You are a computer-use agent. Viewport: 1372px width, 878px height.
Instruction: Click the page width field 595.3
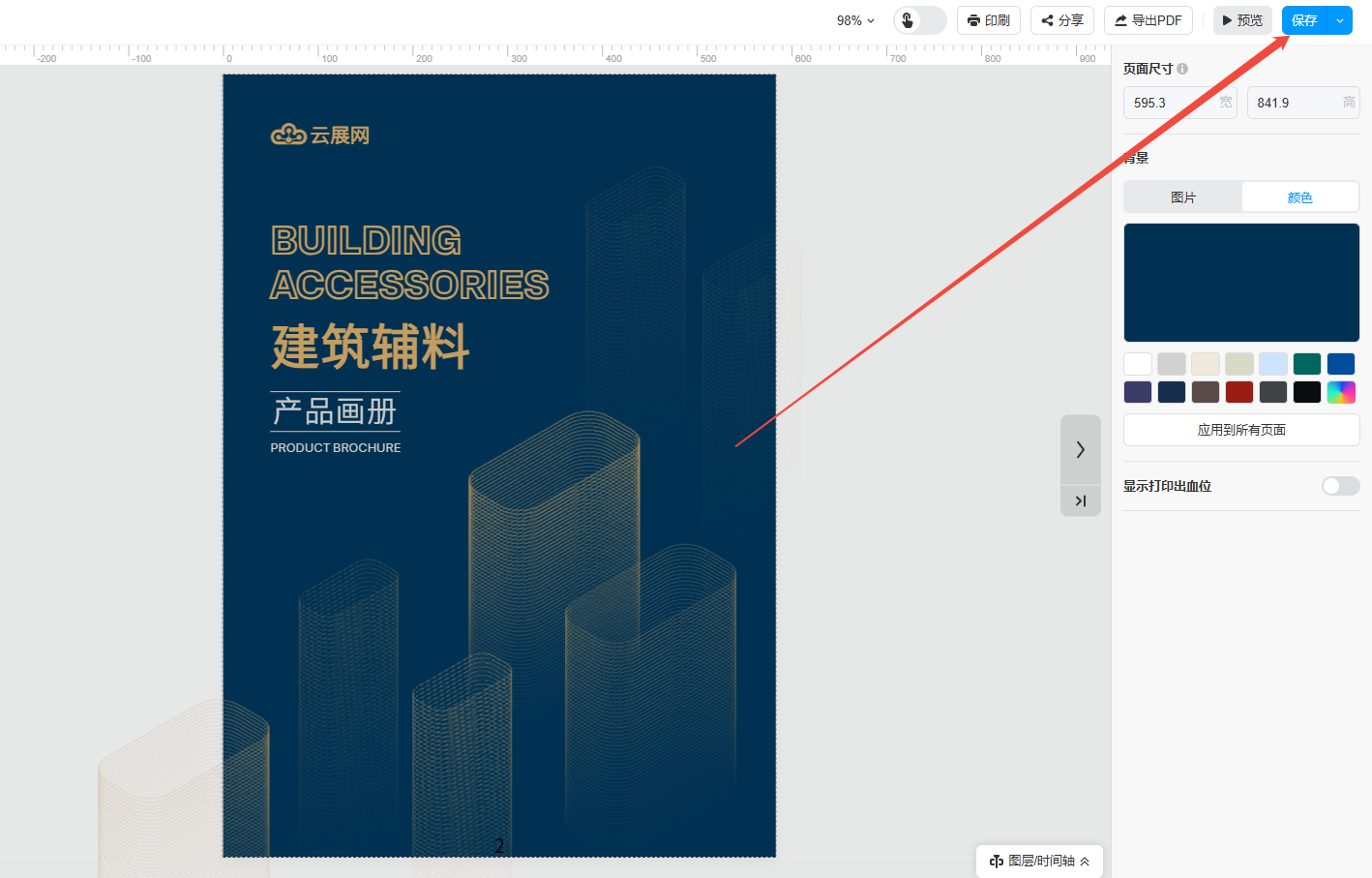pyautogui.click(x=1171, y=103)
